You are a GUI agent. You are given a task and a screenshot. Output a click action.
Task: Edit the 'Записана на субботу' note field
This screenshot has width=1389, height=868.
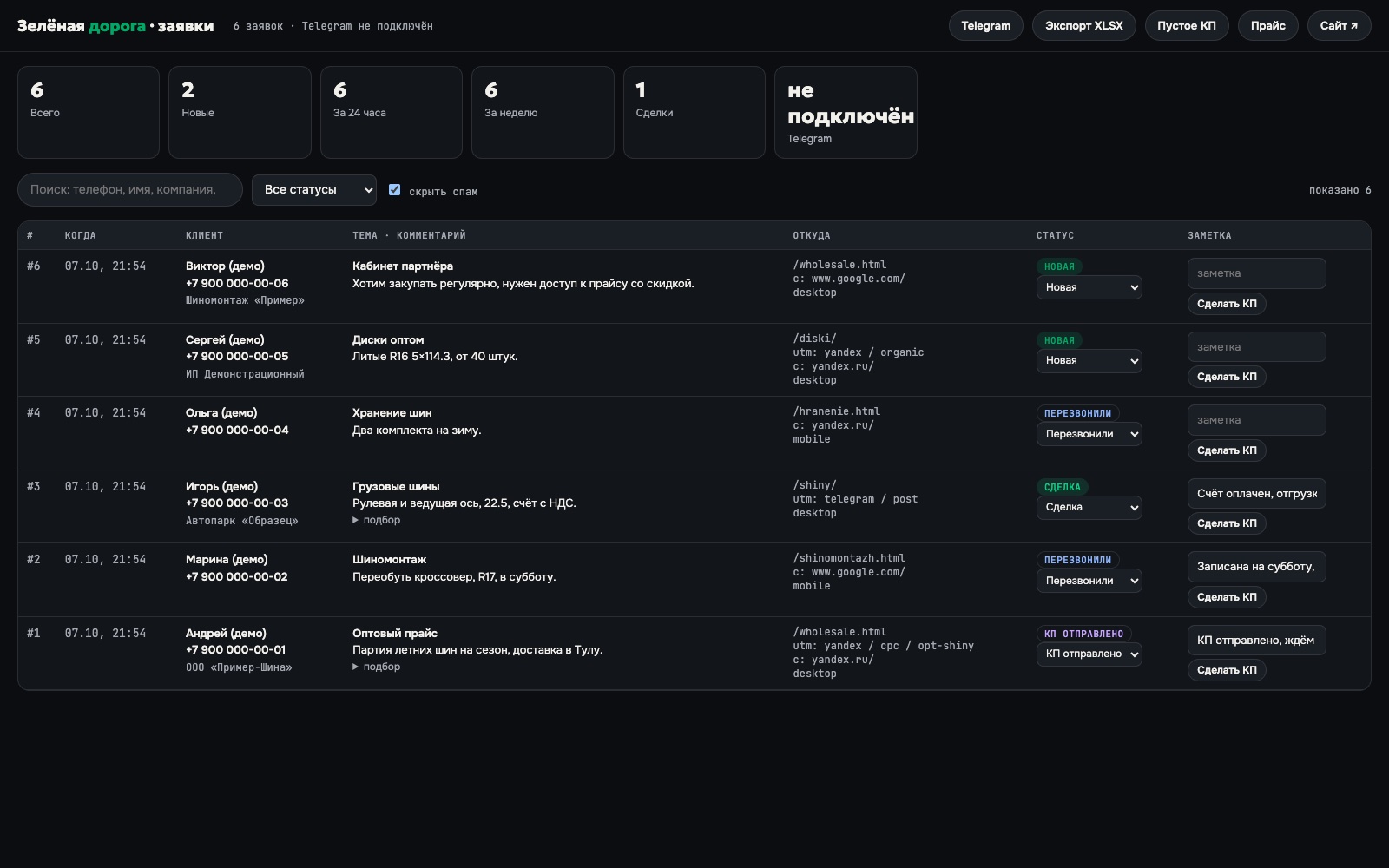(x=1256, y=567)
